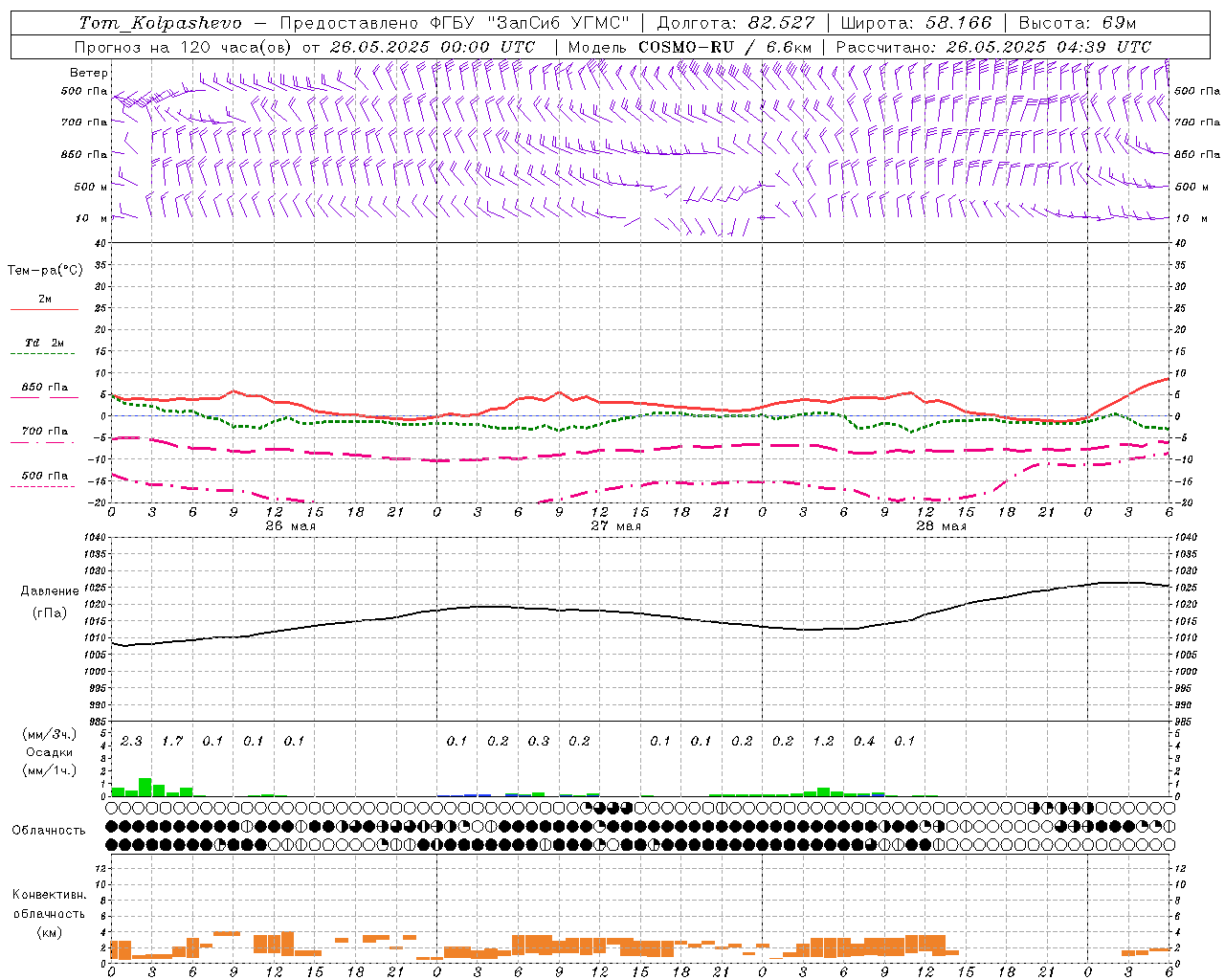Click the 1.7 three-hour precipitation value
The image size is (1225, 980).
tap(172, 741)
